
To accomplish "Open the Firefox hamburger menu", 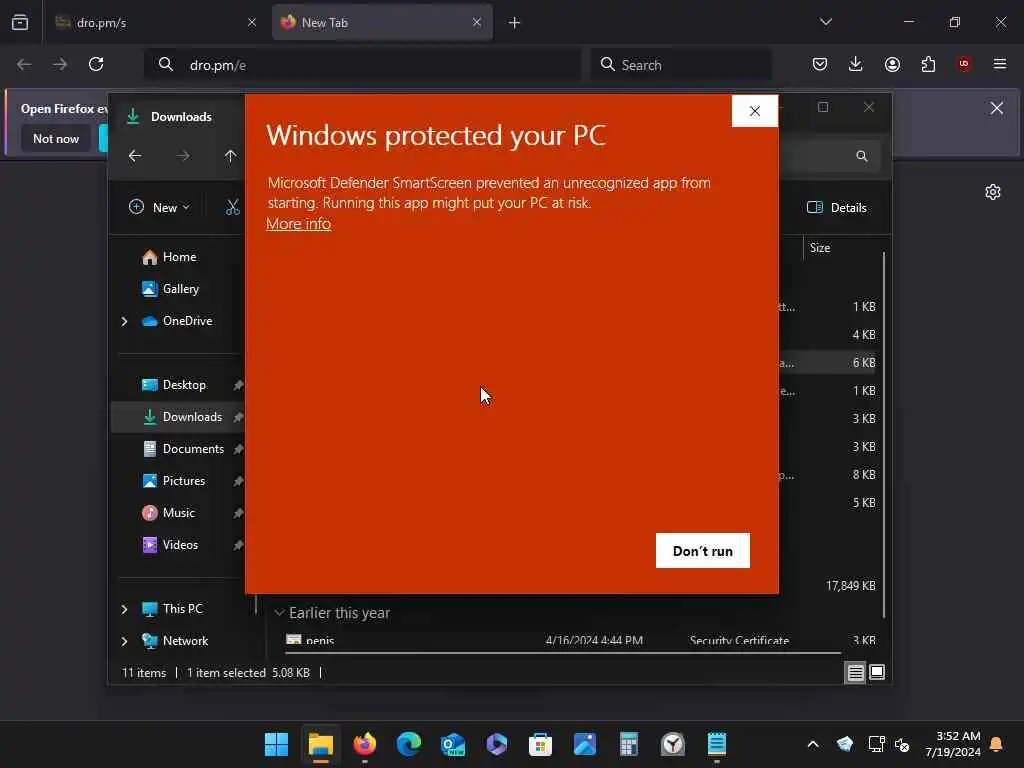I will [x=1000, y=64].
